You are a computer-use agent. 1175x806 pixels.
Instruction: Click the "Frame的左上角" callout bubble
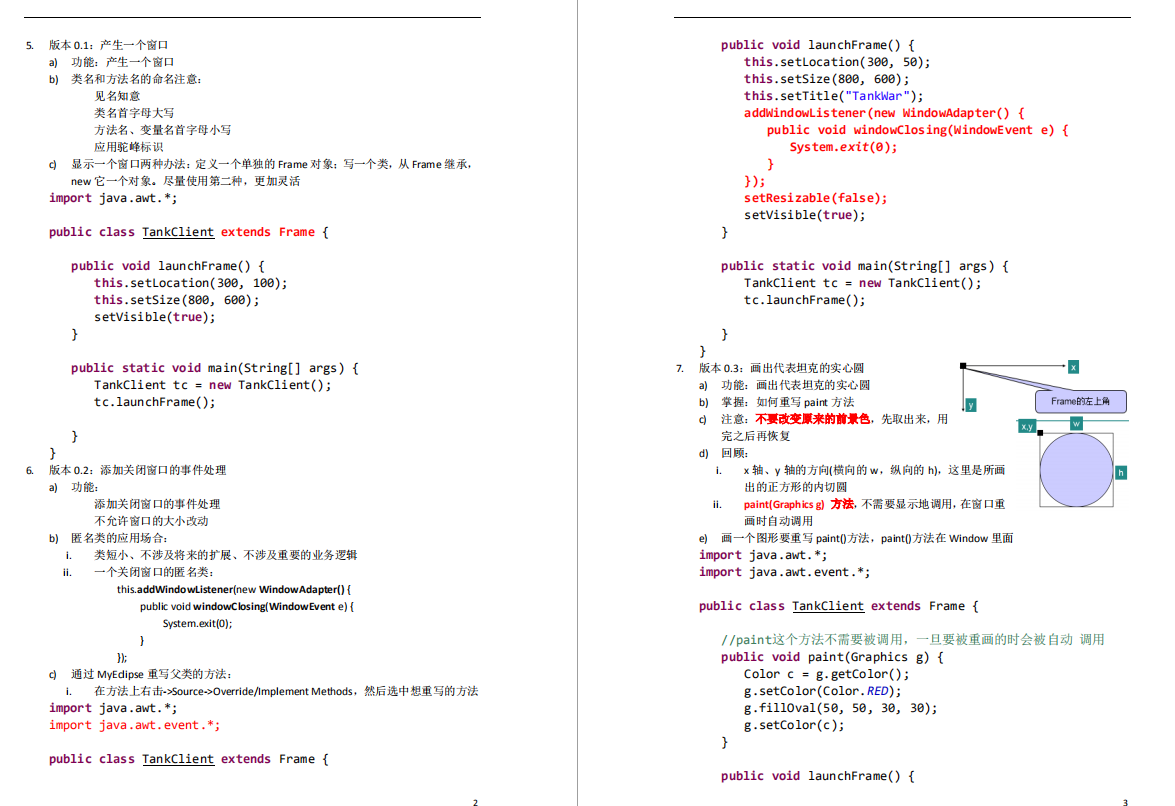click(1081, 402)
